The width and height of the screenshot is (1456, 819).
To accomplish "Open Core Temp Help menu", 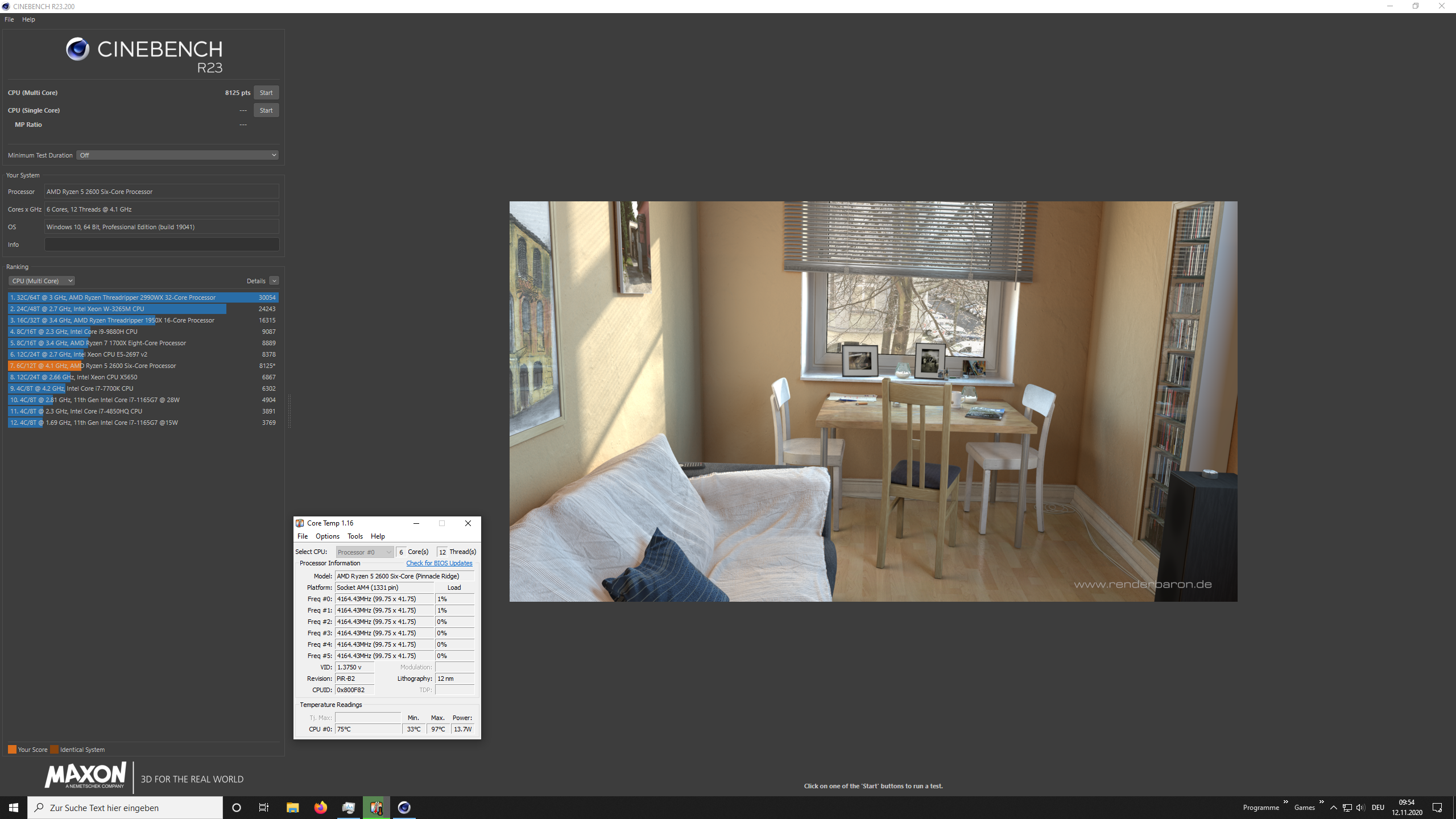I will tap(378, 536).
